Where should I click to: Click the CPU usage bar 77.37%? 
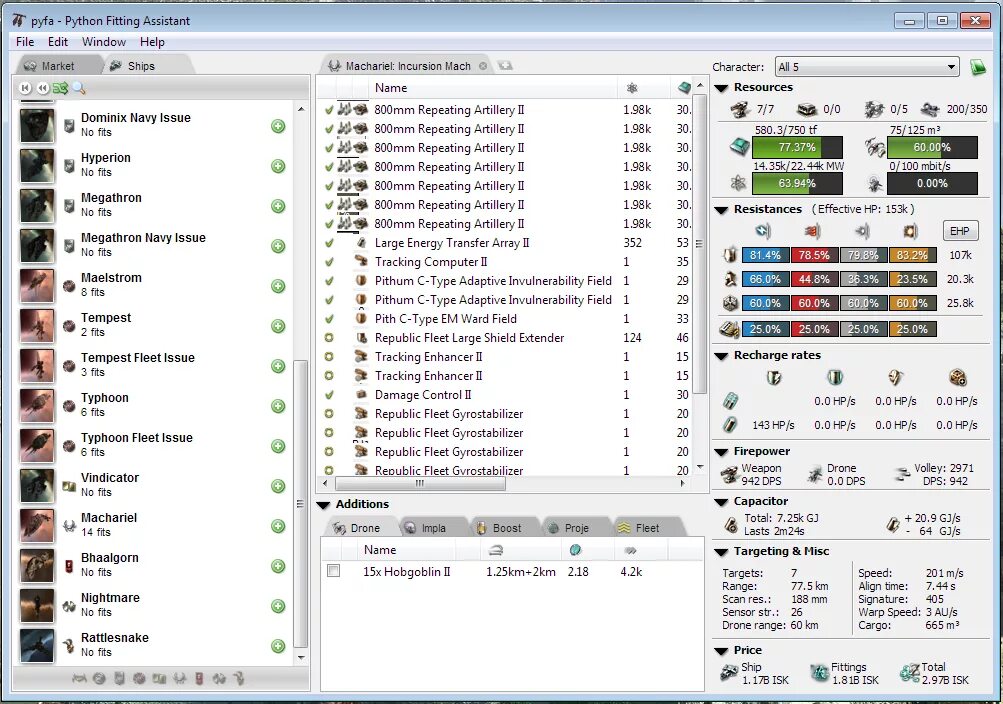(797, 147)
